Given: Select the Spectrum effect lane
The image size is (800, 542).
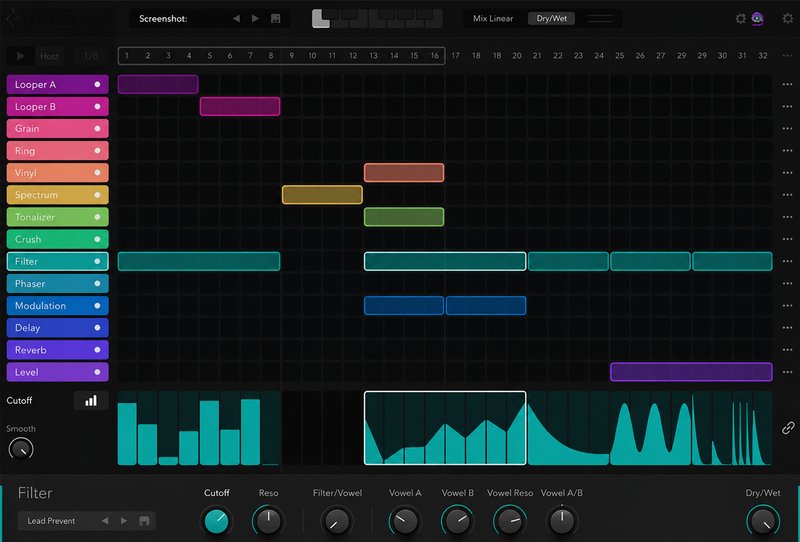Looking at the screenshot, I should tap(58, 195).
